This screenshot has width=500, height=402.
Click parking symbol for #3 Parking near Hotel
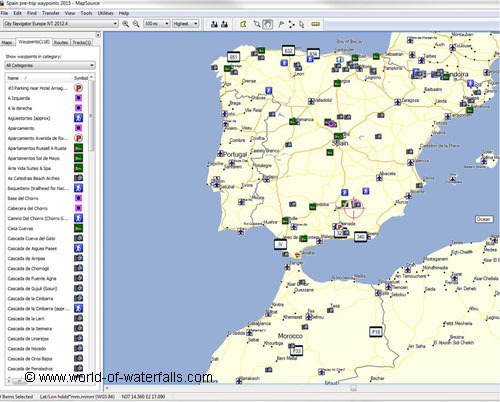coord(78,88)
